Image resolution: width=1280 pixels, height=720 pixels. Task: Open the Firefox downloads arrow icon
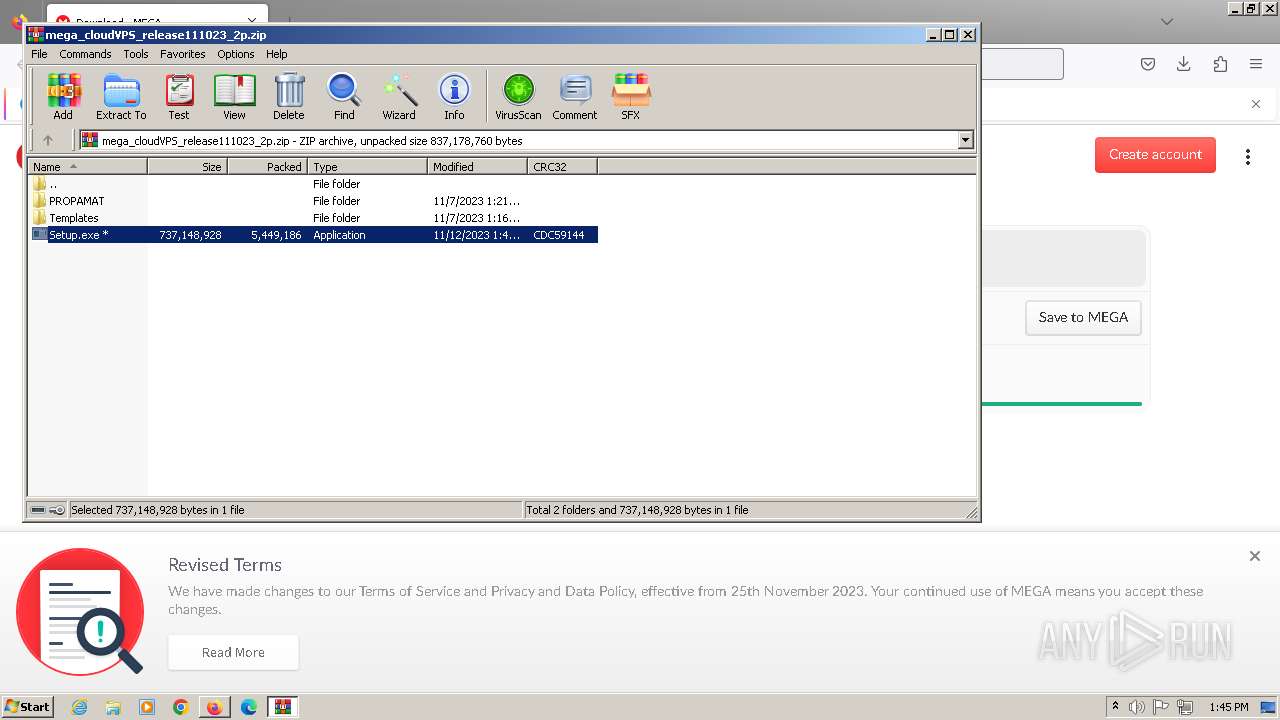(1184, 64)
